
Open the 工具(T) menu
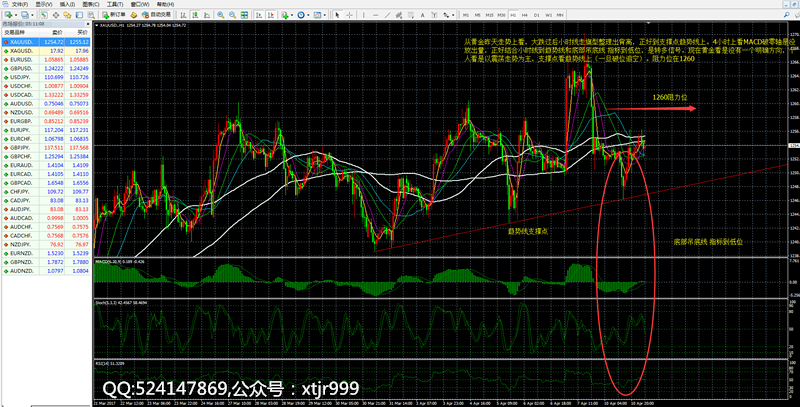tap(115, 4)
